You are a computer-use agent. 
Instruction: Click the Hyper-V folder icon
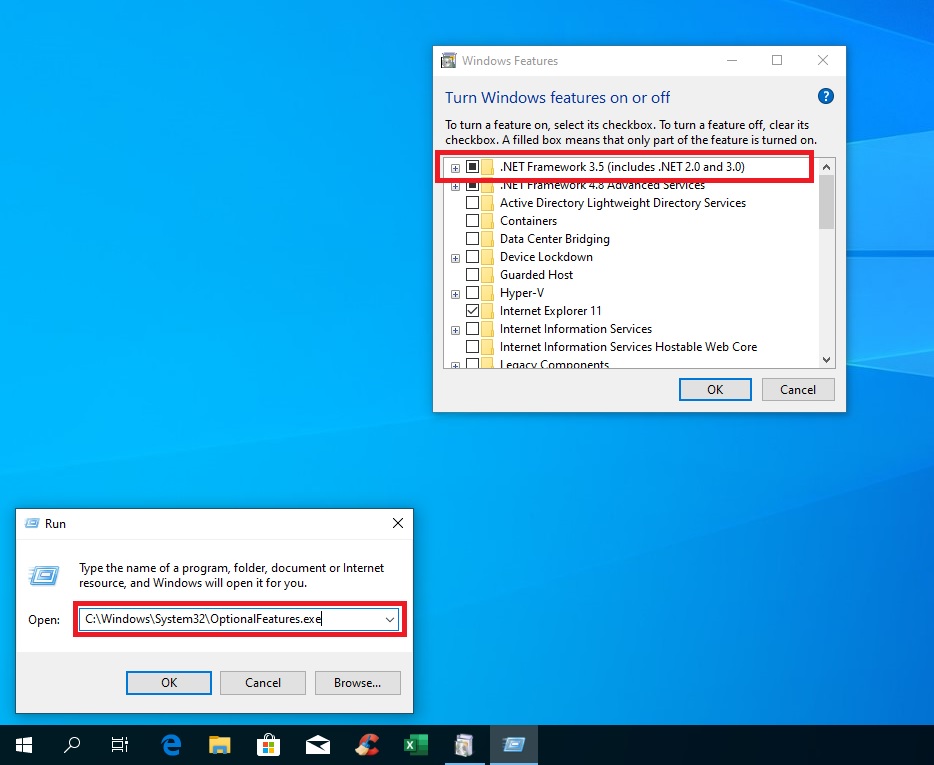coord(487,293)
